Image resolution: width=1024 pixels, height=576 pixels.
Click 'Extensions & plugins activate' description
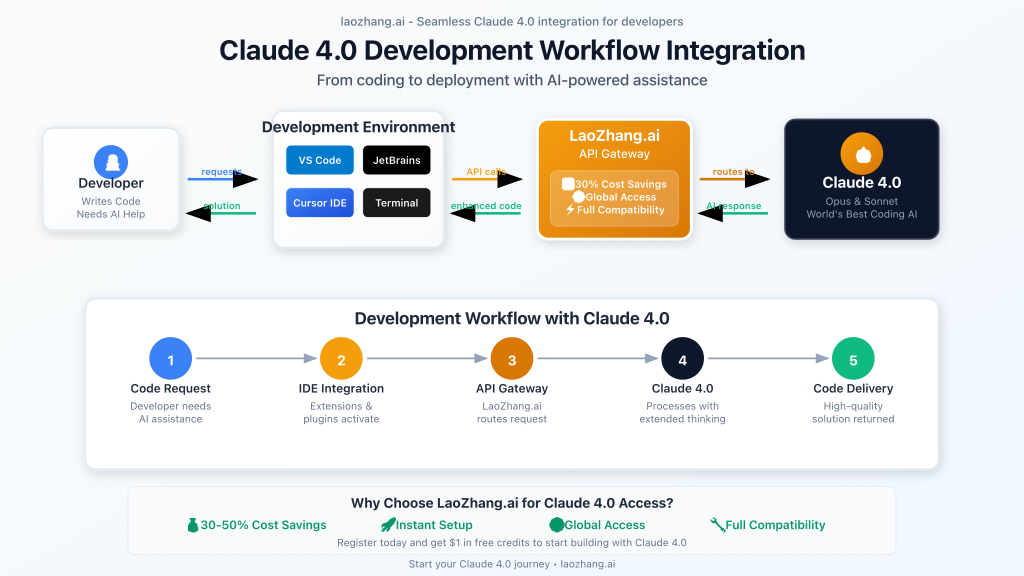point(341,412)
